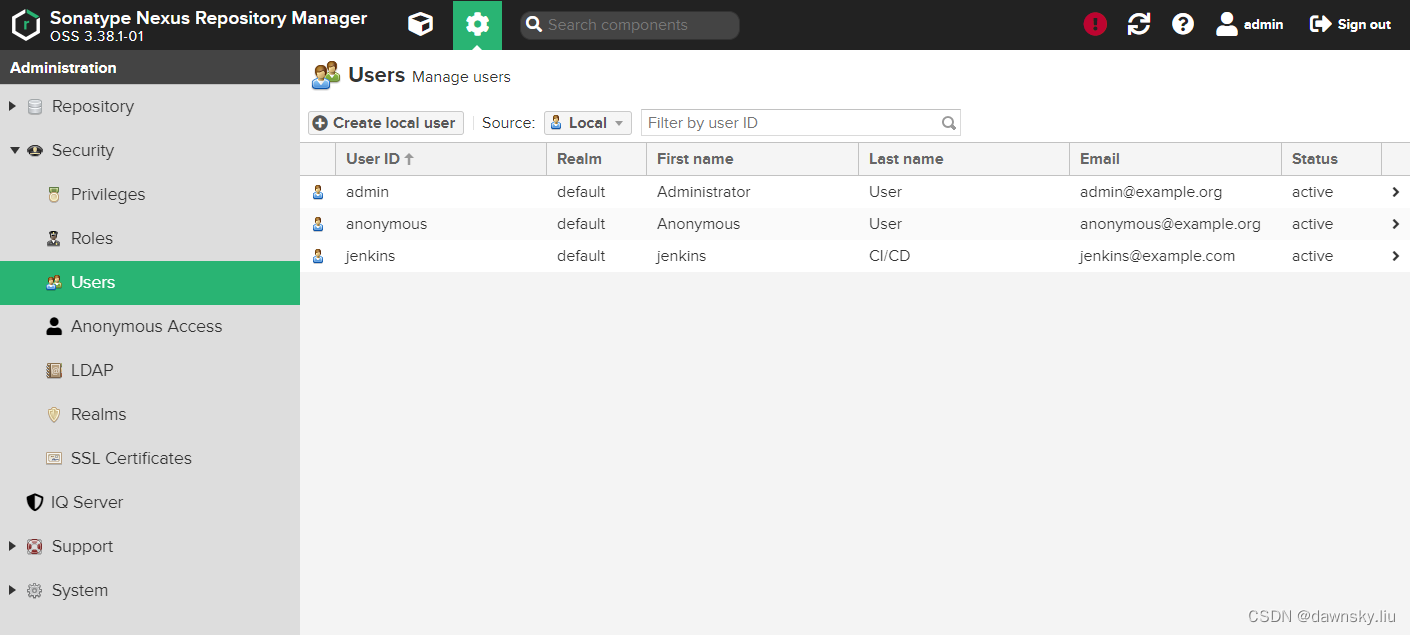Click the chevron on admin row
Image resolution: width=1410 pixels, height=635 pixels.
pyautogui.click(x=1395, y=192)
